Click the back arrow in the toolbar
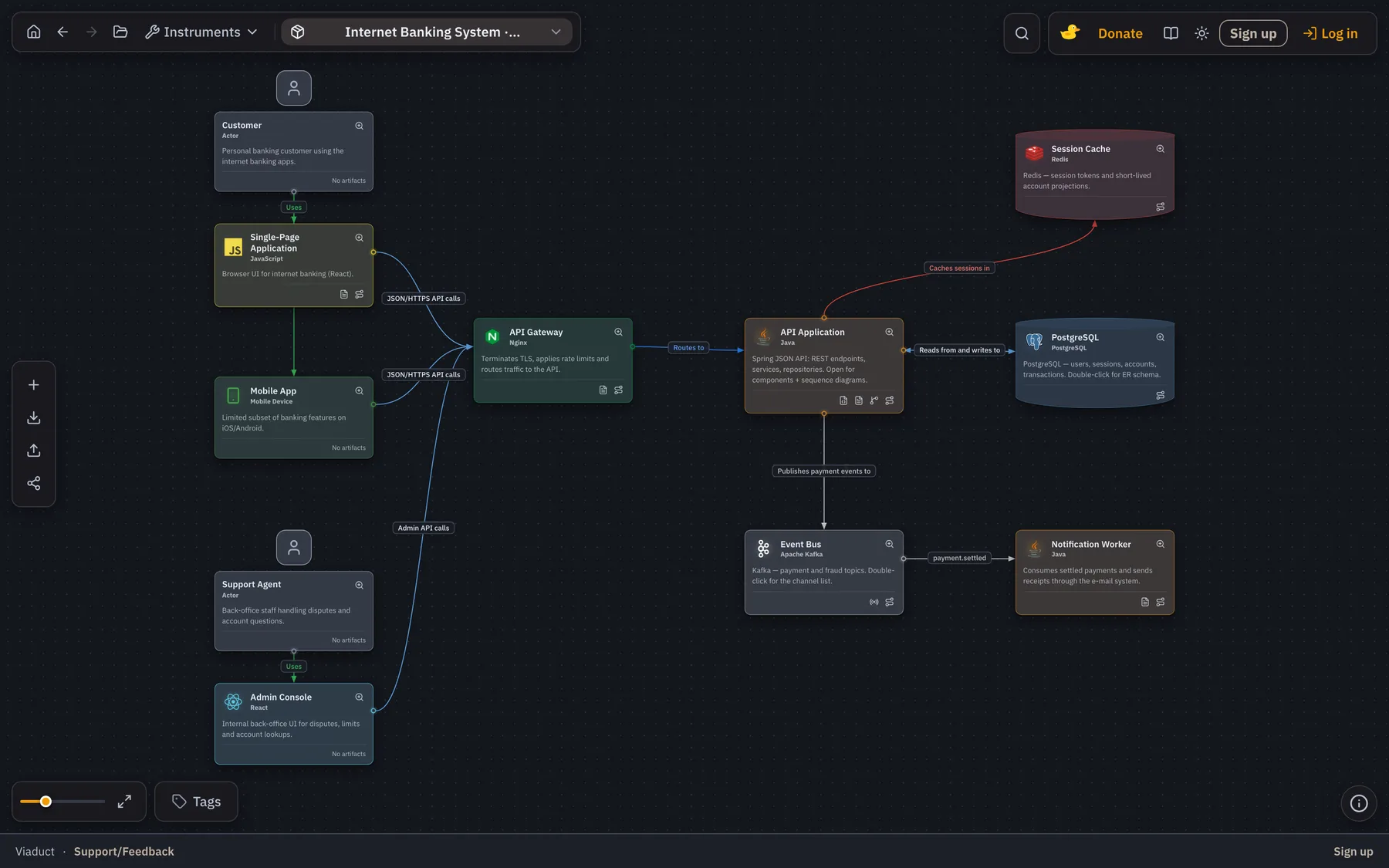The width and height of the screenshot is (1389, 868). click(63, 32)
